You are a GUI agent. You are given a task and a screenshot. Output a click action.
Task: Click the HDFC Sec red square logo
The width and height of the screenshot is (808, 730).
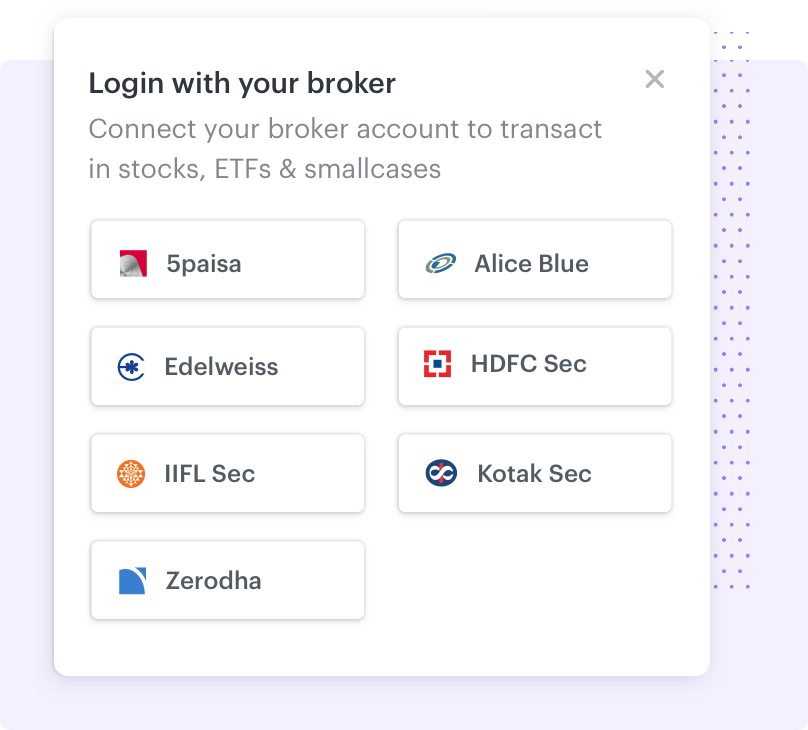click(x=438, y=364)
